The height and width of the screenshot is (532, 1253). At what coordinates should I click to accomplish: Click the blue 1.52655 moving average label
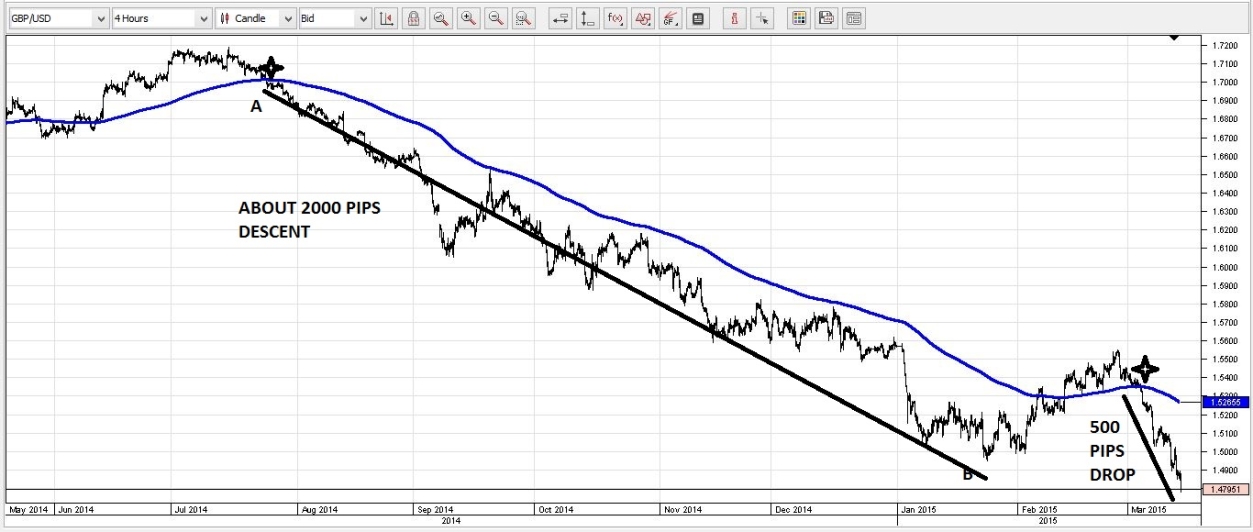[x=1226, y=402]
